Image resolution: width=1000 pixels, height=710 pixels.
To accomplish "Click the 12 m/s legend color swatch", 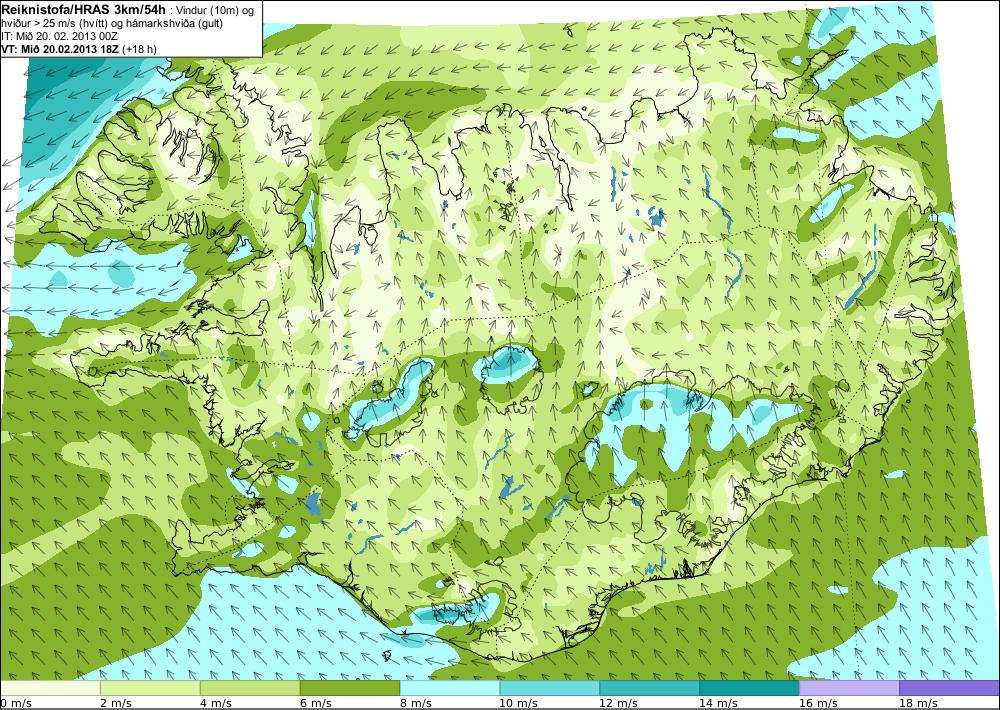I will click(649, 688).
